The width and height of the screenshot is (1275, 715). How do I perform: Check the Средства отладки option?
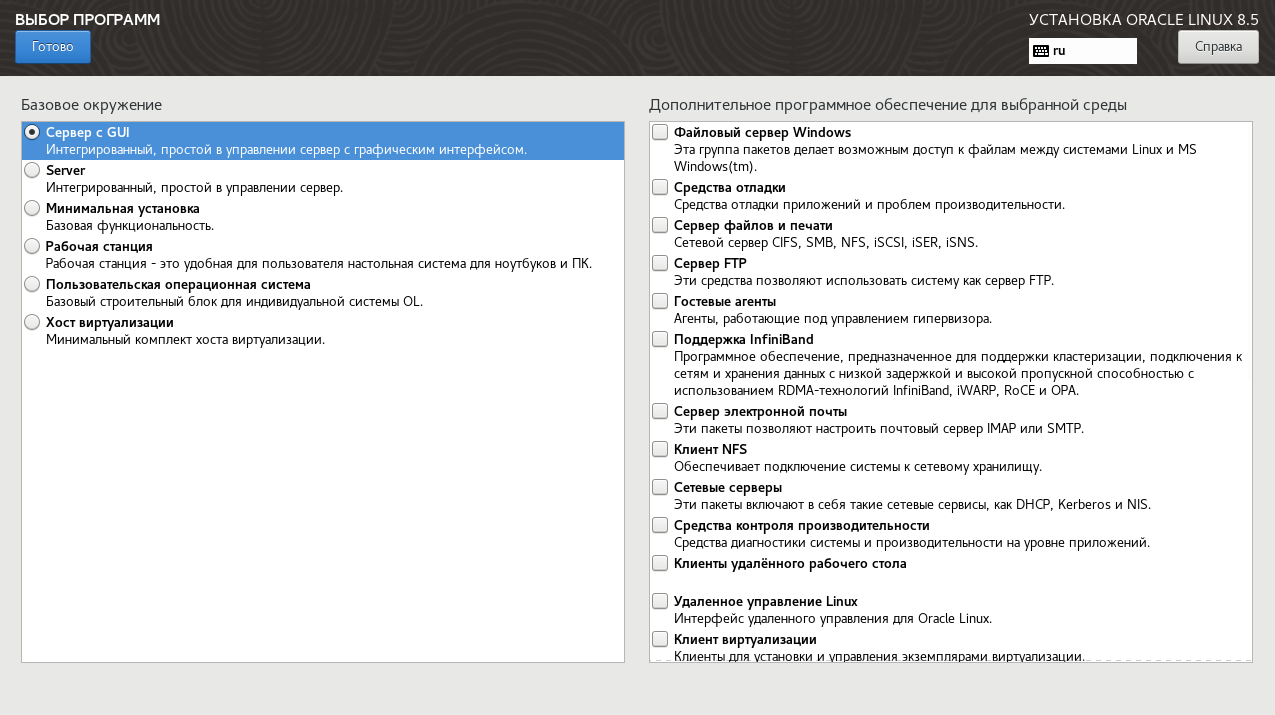click(x=660, y=187)
